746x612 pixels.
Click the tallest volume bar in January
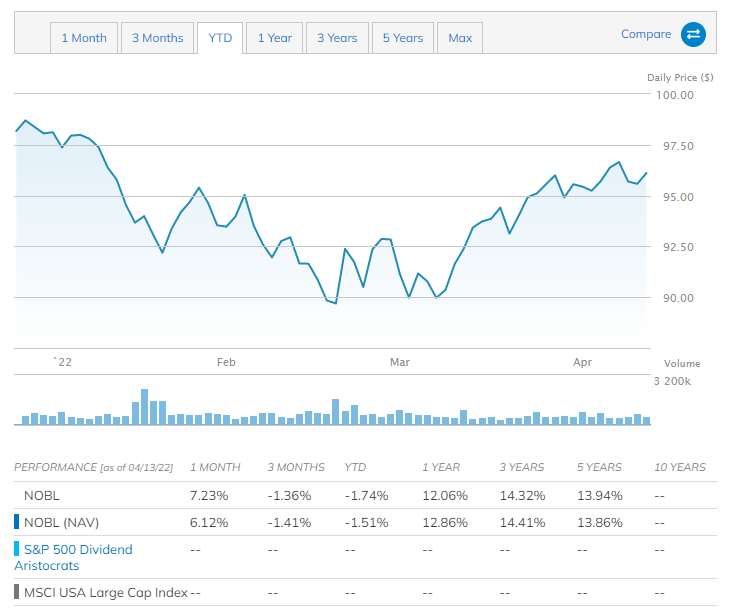144,407
